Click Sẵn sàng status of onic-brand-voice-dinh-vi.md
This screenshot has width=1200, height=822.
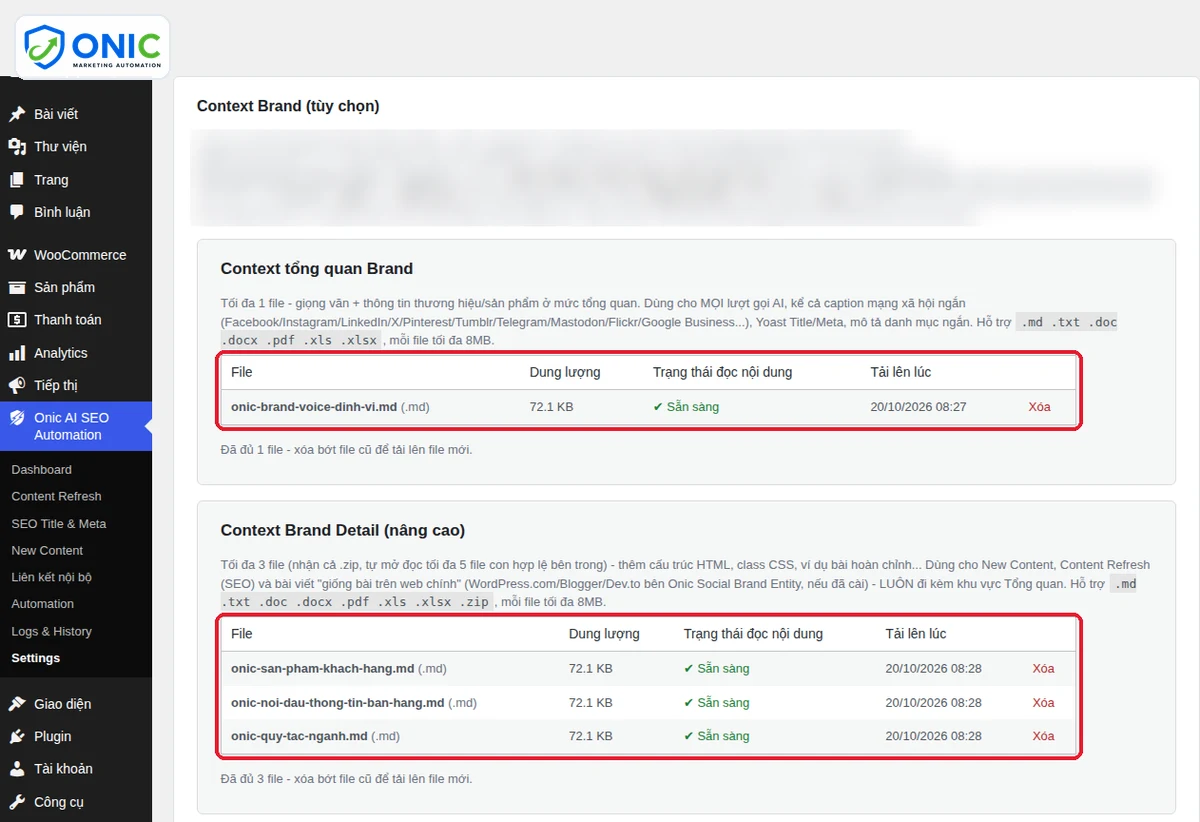[x=686, y=407]
